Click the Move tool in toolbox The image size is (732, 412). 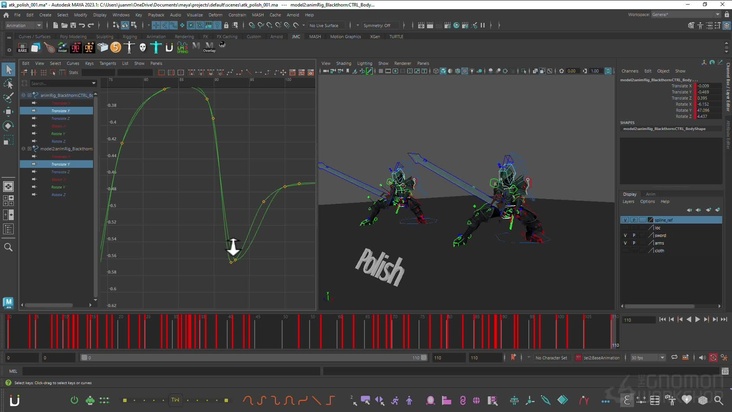(x=8, y=112)
